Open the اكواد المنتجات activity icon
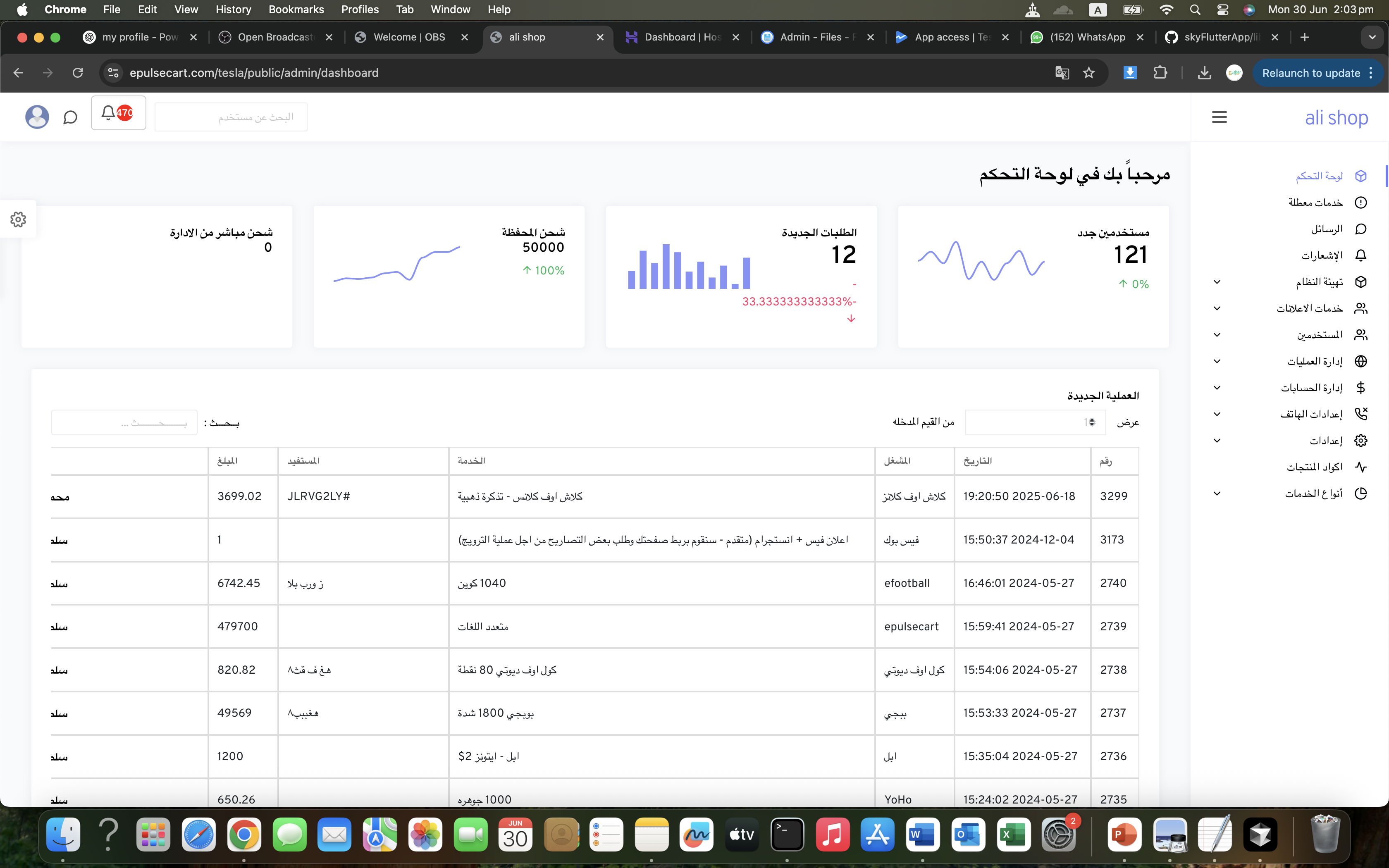Screen dimensions: 1389x868 1361,466
